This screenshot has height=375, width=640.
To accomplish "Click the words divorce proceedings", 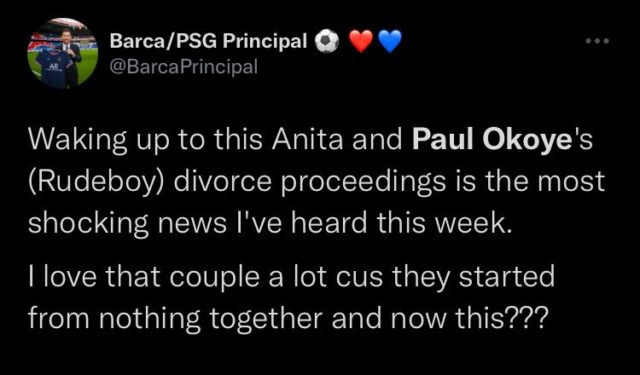I will (310, 182).
